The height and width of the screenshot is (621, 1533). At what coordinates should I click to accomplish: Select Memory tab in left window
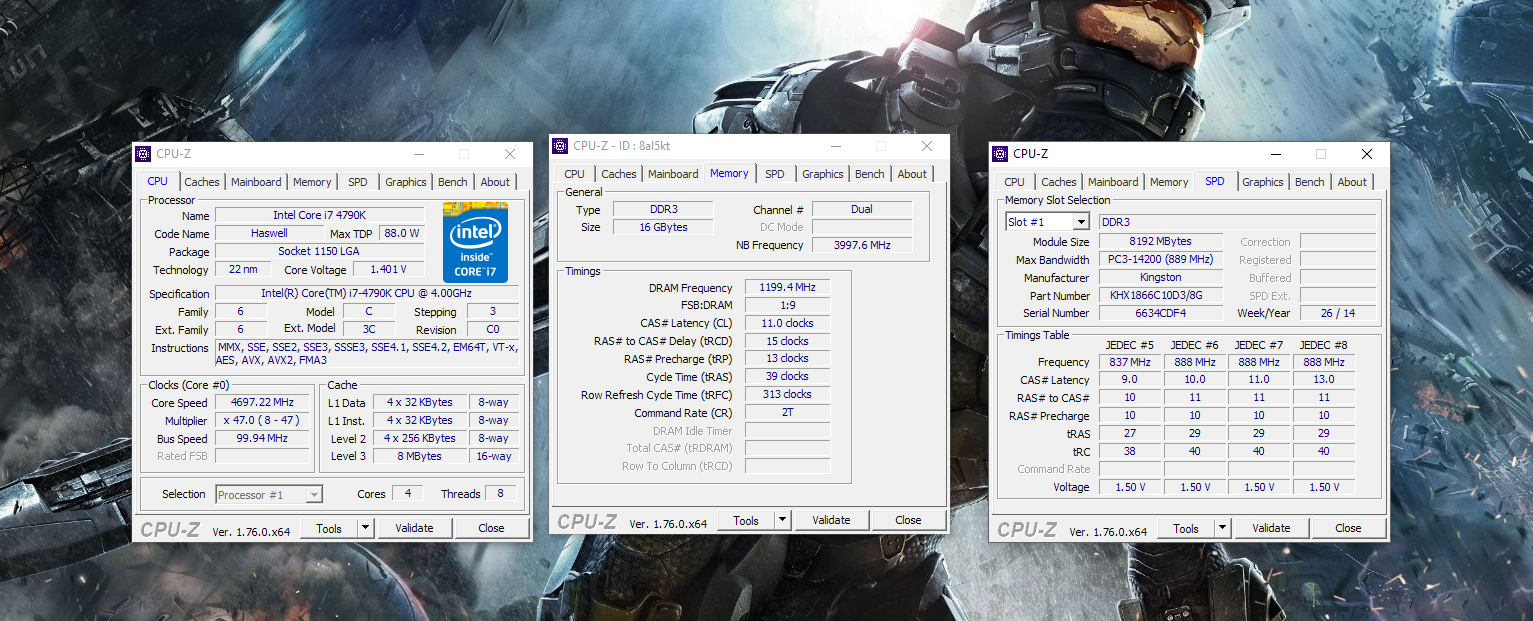point(312,182)
